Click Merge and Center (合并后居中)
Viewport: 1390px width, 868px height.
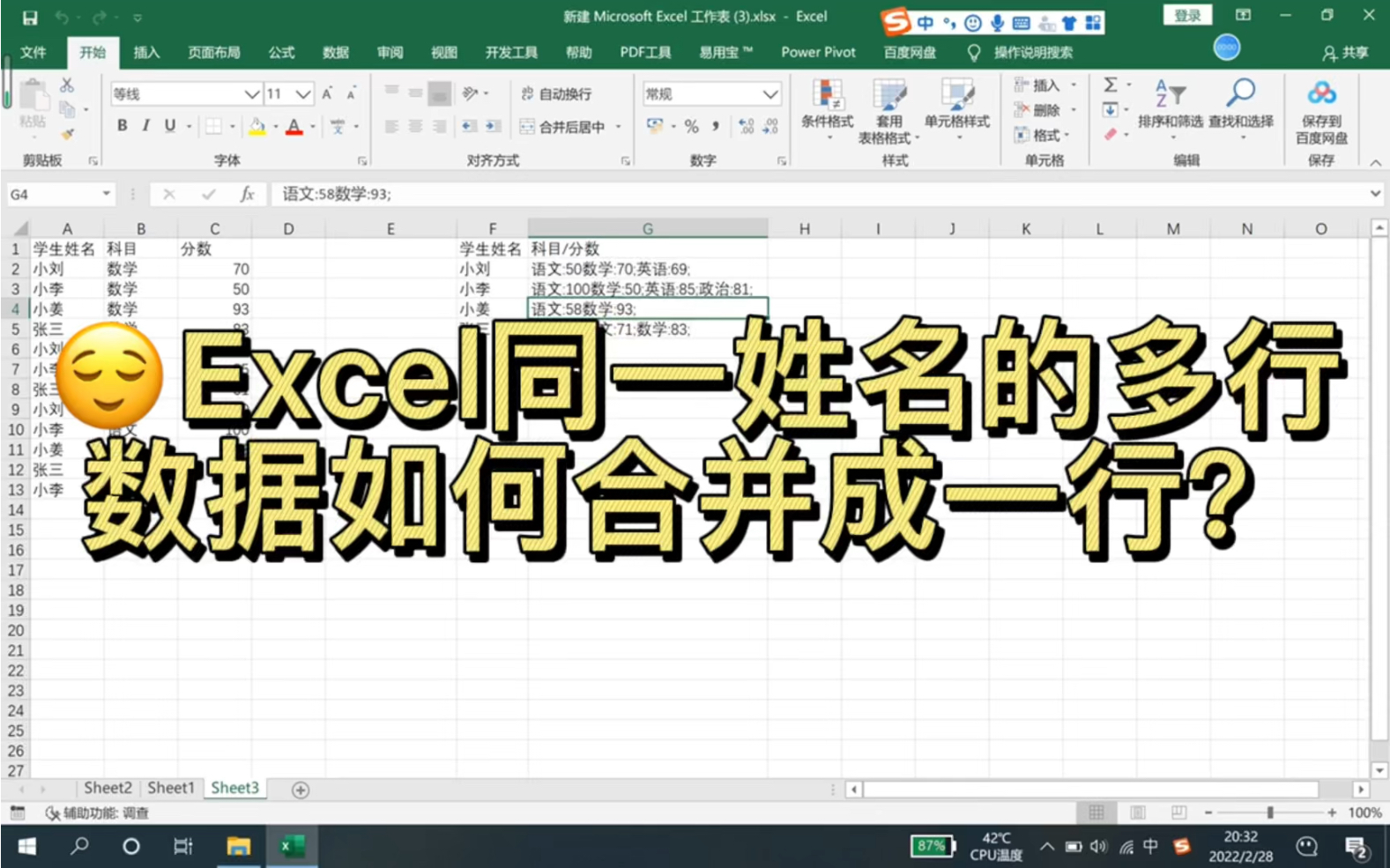click(x=562, y=127)
